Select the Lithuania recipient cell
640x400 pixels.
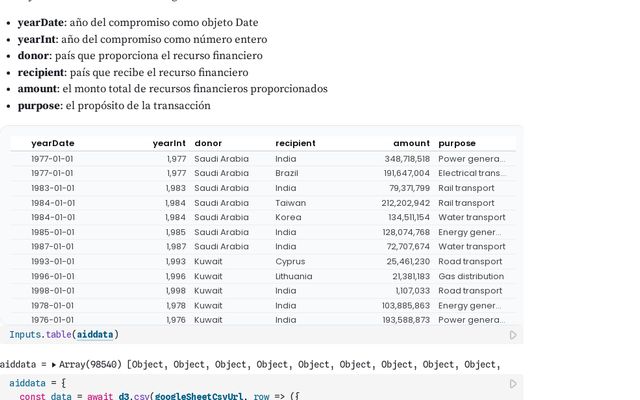tap(293, 276)
